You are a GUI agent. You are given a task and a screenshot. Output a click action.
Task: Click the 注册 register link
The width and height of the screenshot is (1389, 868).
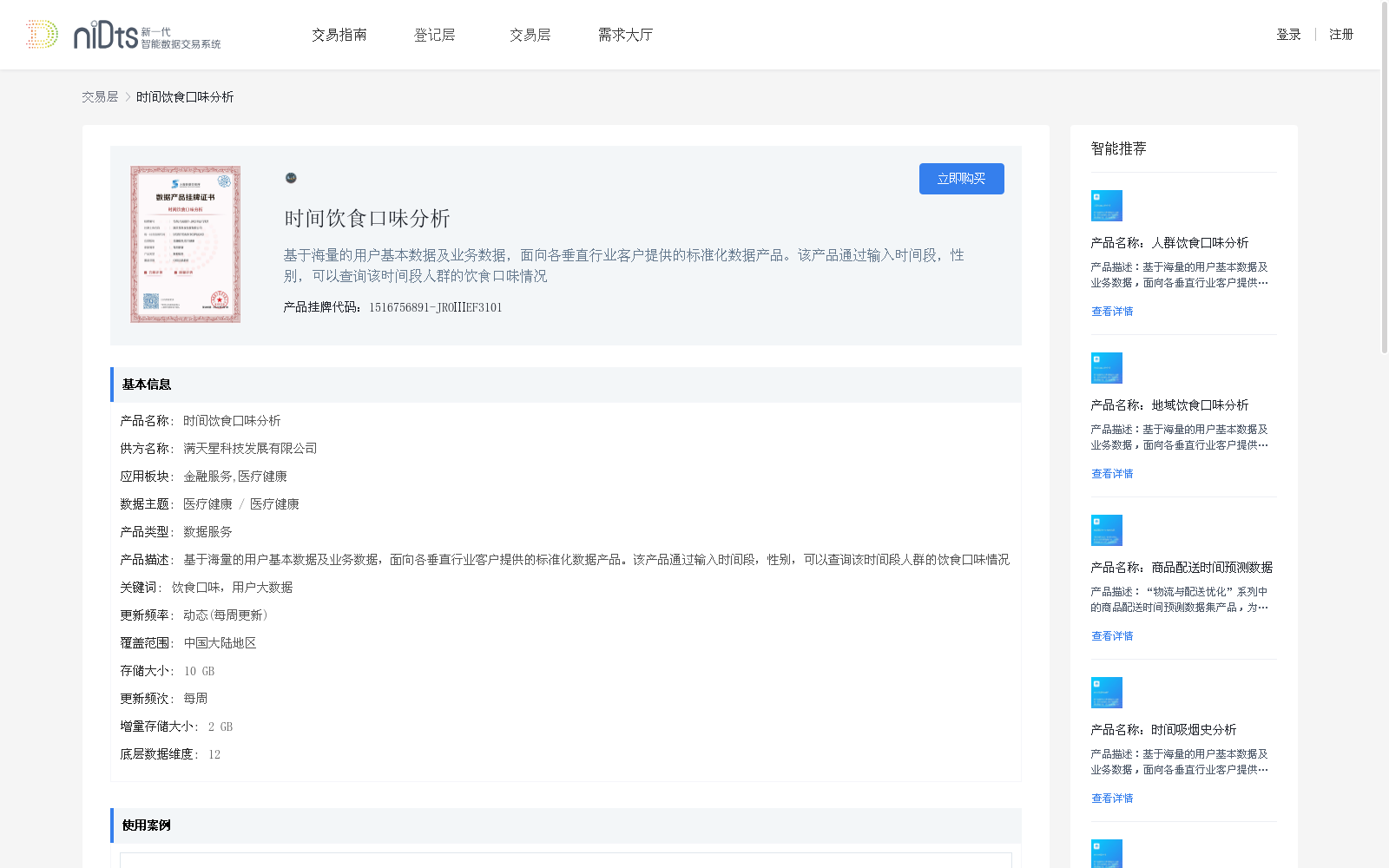click(1341, 35)
